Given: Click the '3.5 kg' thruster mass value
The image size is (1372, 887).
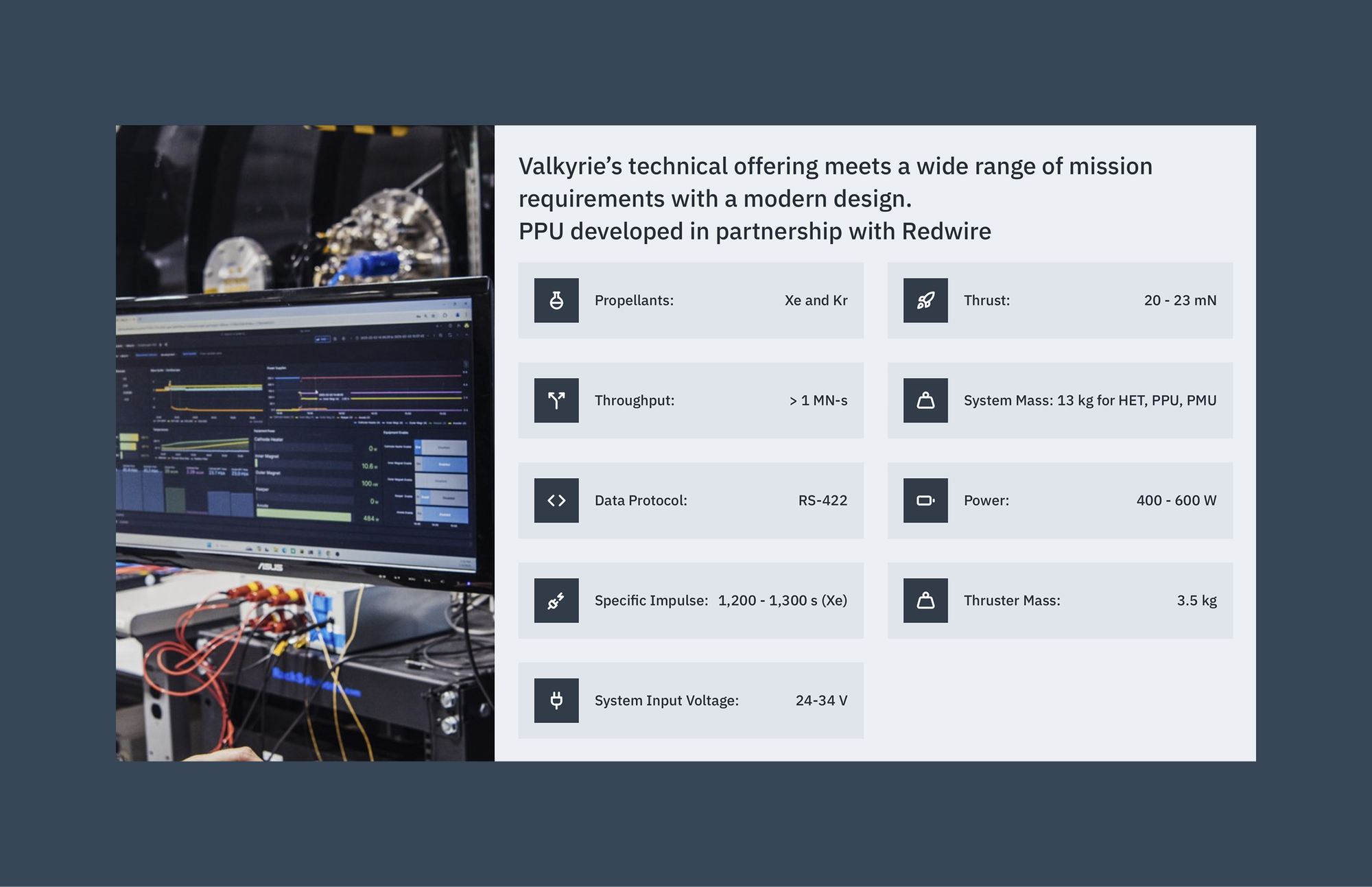Looking at the screenshot, I should 1196,601.
